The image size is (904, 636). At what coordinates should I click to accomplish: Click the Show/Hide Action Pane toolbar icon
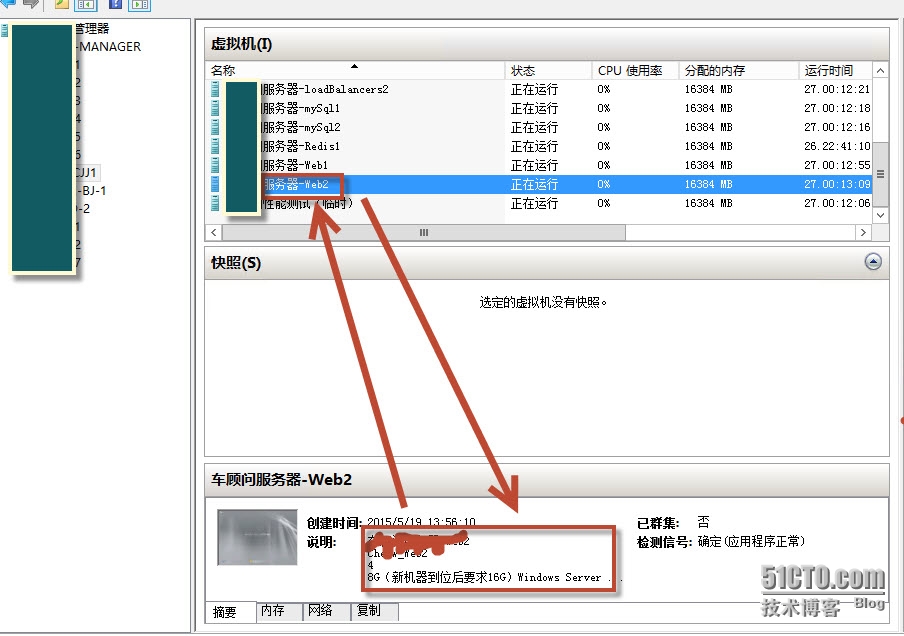tap(140, 5)
